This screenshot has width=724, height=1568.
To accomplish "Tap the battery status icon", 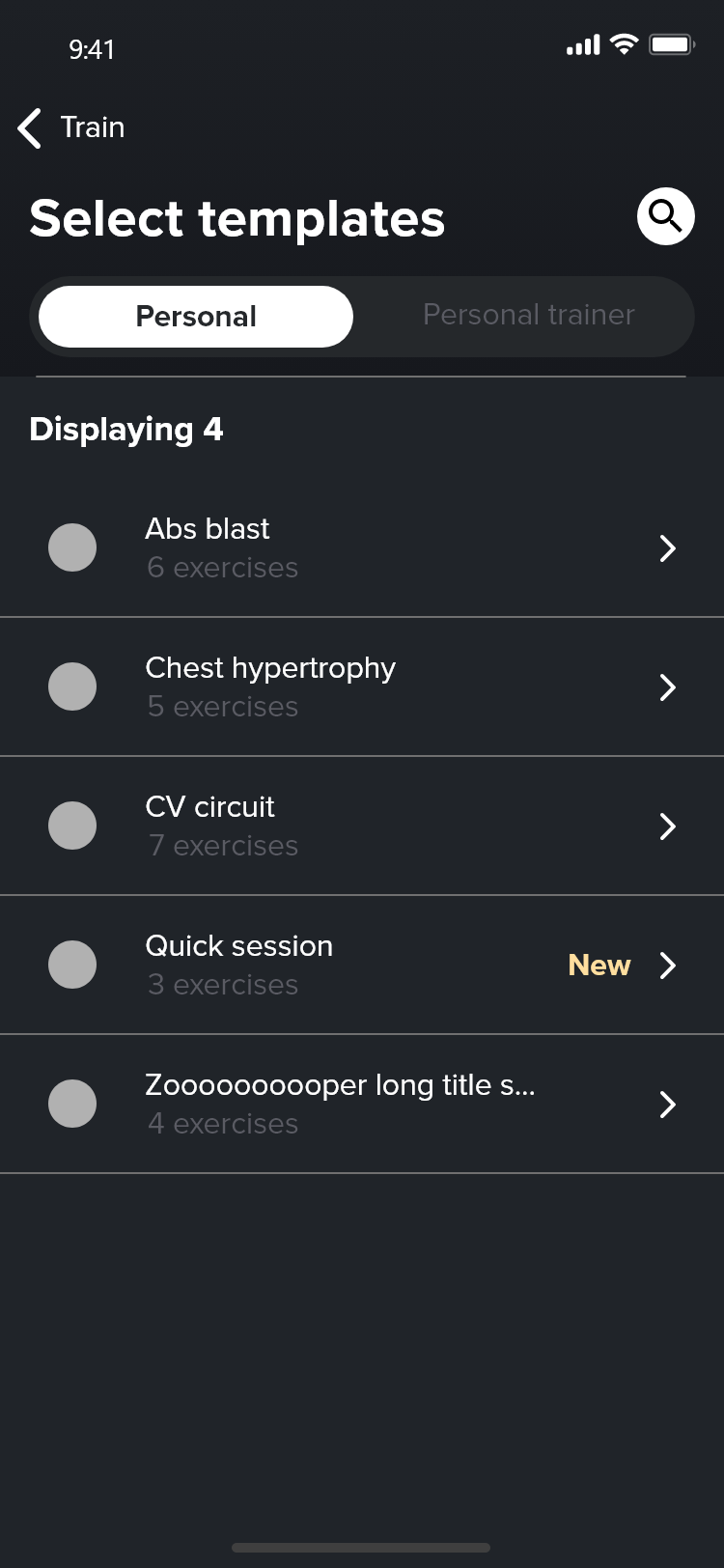I will coord(672,44).
